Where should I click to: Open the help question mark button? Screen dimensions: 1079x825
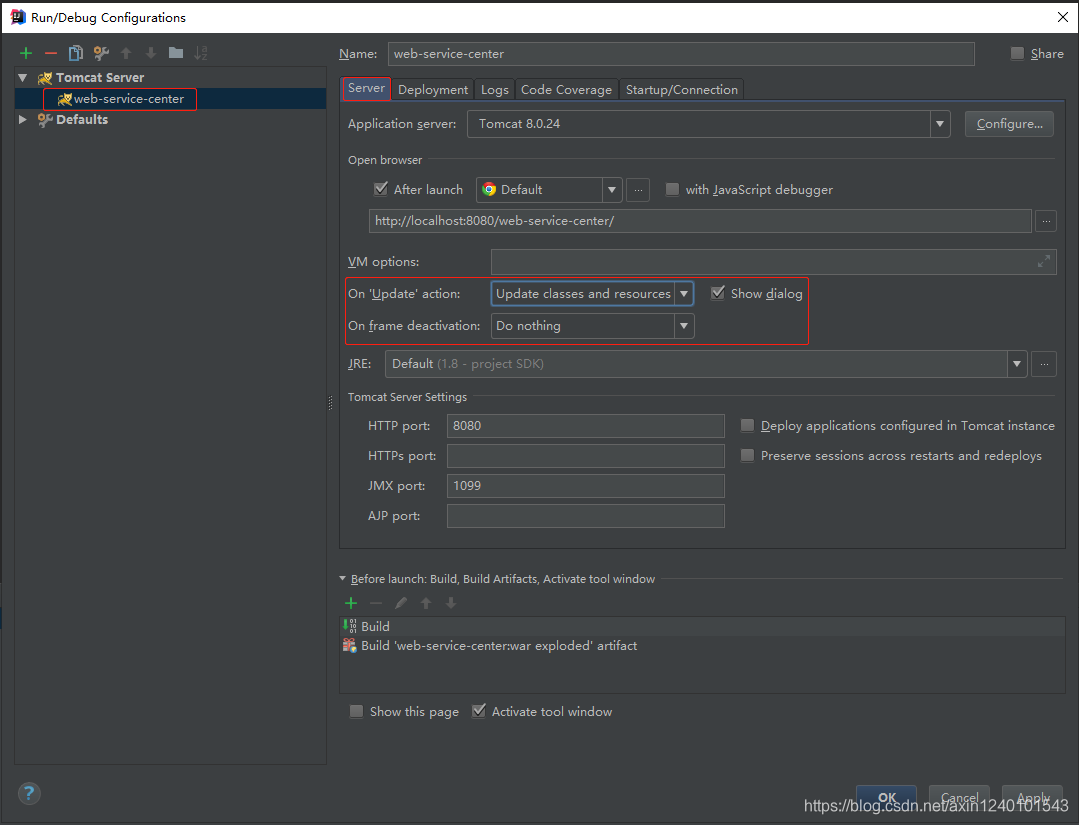pos(29,793)
